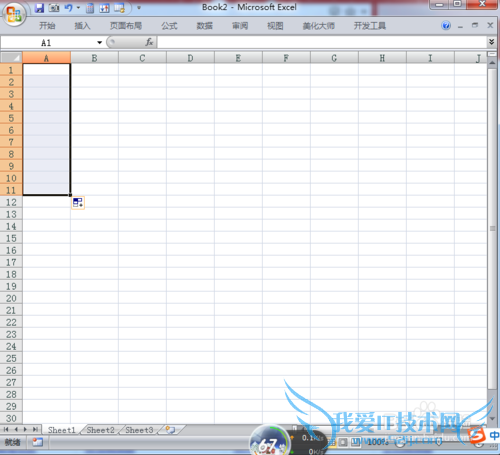This screenshot has height=455, width=500.
Task: Undo the last action
Action: pyautogui.click(x=68, y=8)
